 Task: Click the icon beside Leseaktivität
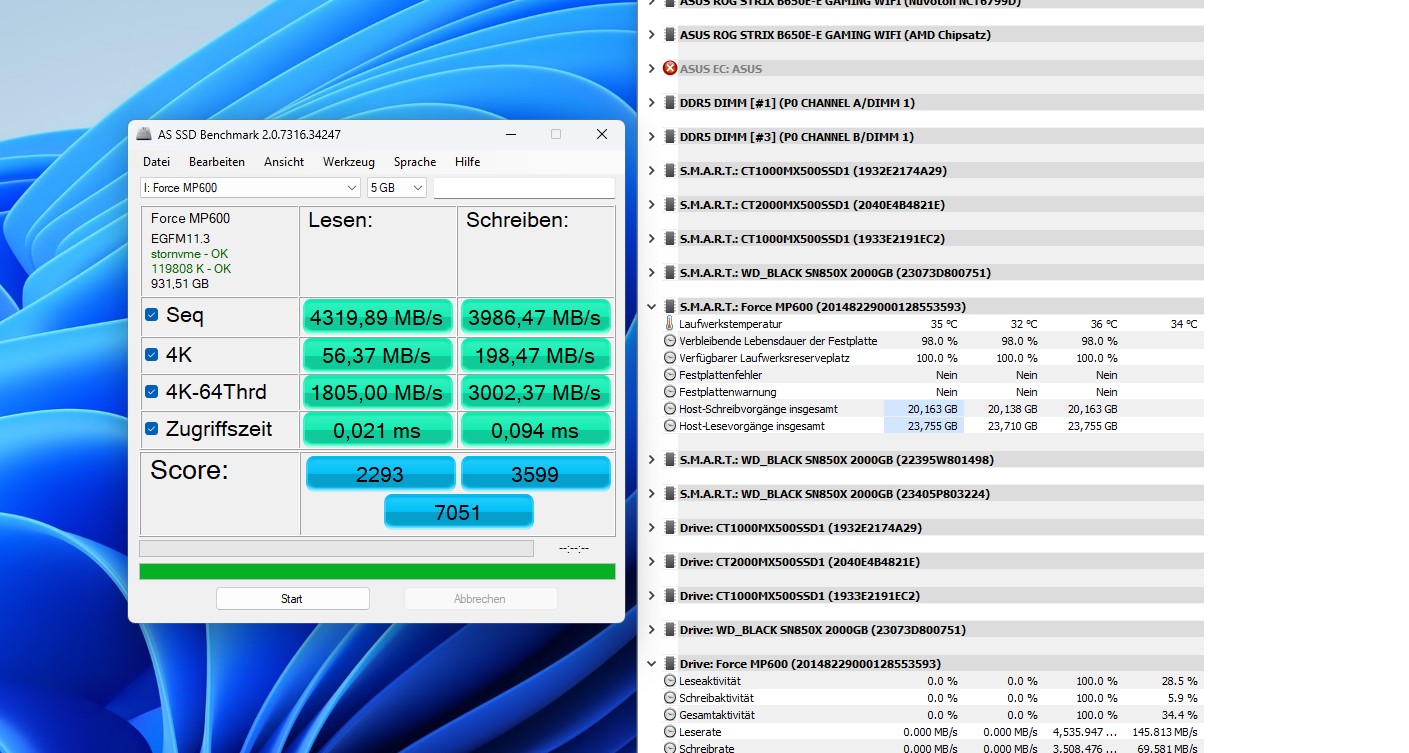670,681
